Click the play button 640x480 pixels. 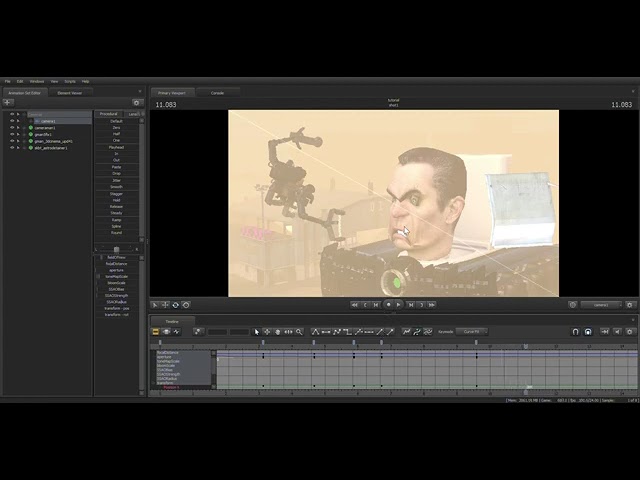tap(399, 305)
